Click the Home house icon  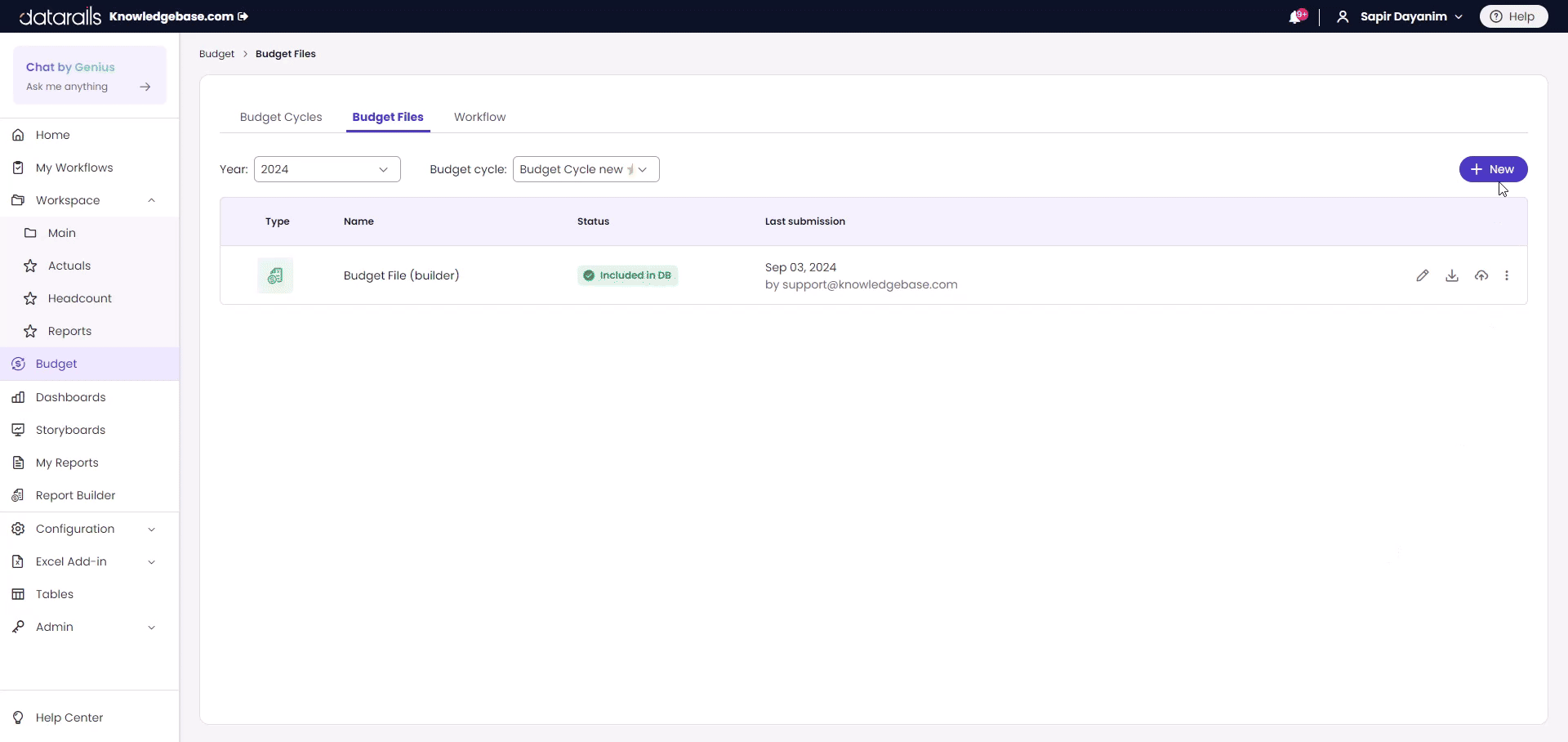pos(18,135)
